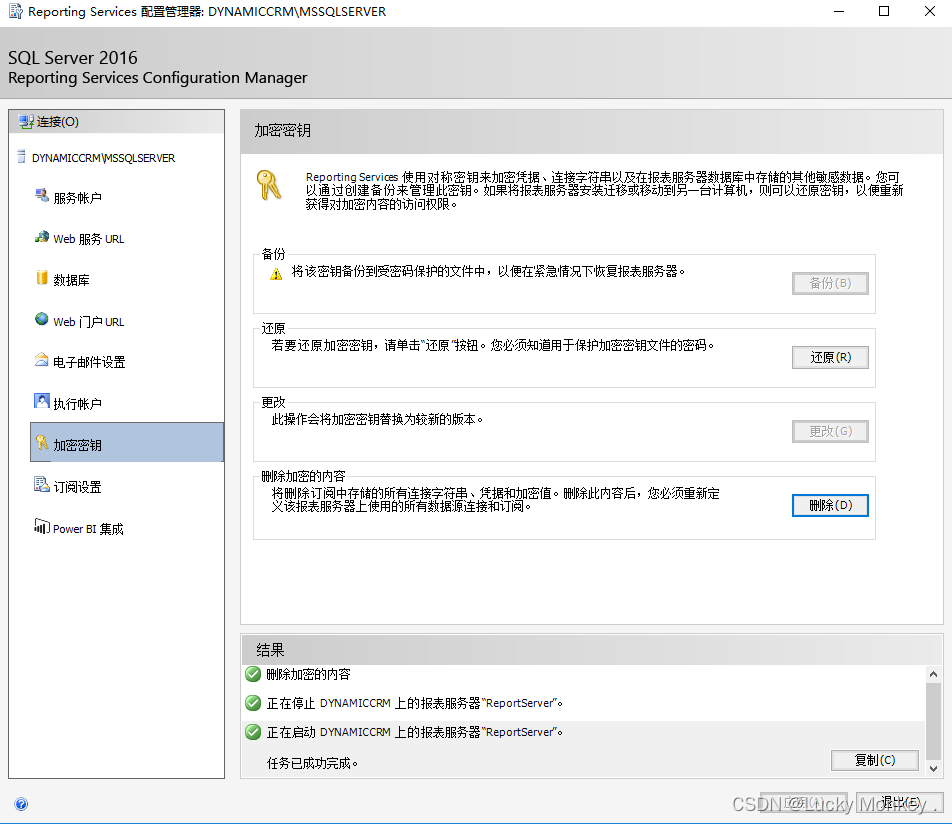Viewport: 952px width, 824px height.
Task: Click the yellow 数据库 database icon
Action: [x=41, y=278]
